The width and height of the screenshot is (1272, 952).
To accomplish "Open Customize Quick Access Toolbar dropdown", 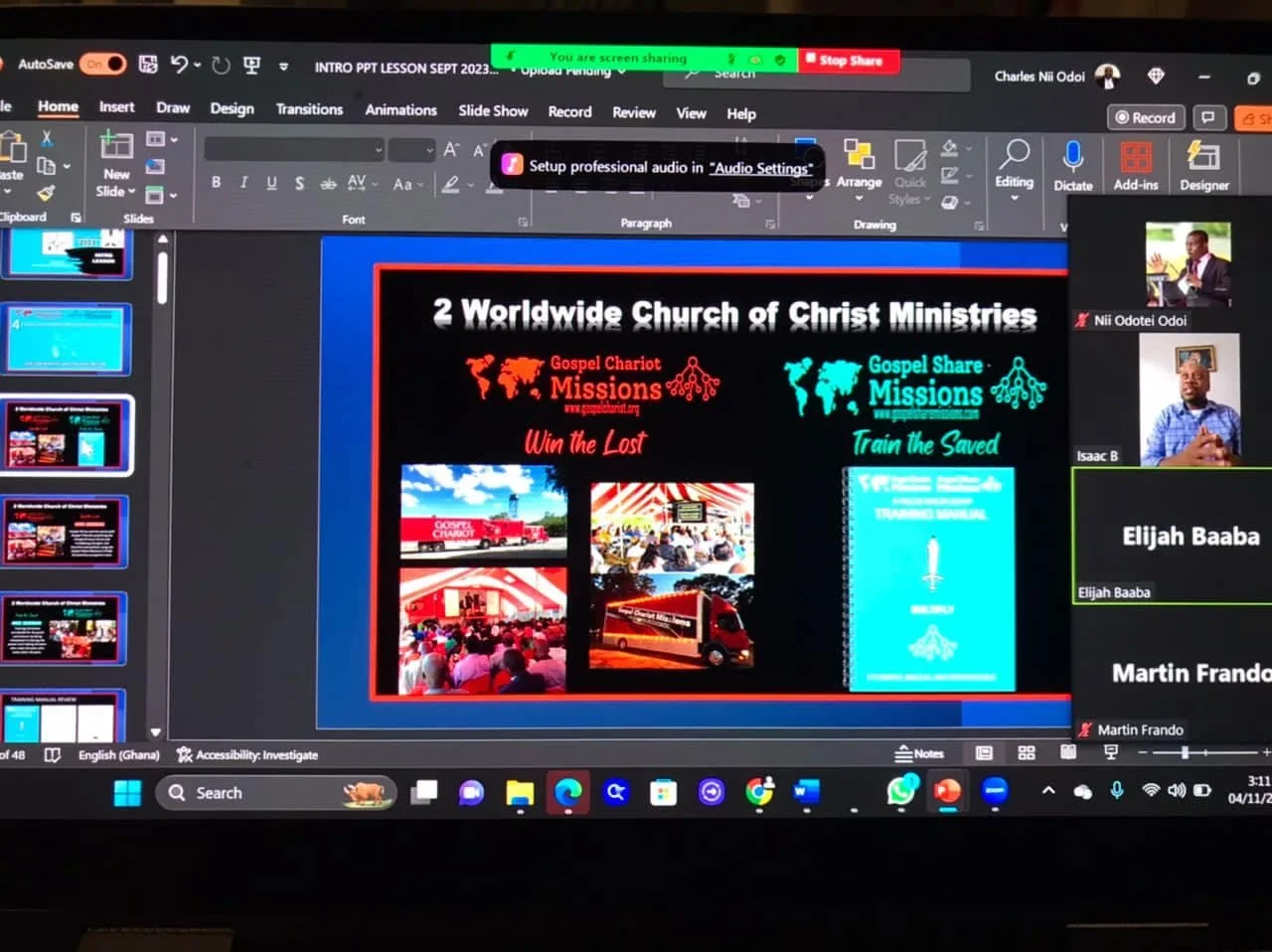I will tap(283, 67).
